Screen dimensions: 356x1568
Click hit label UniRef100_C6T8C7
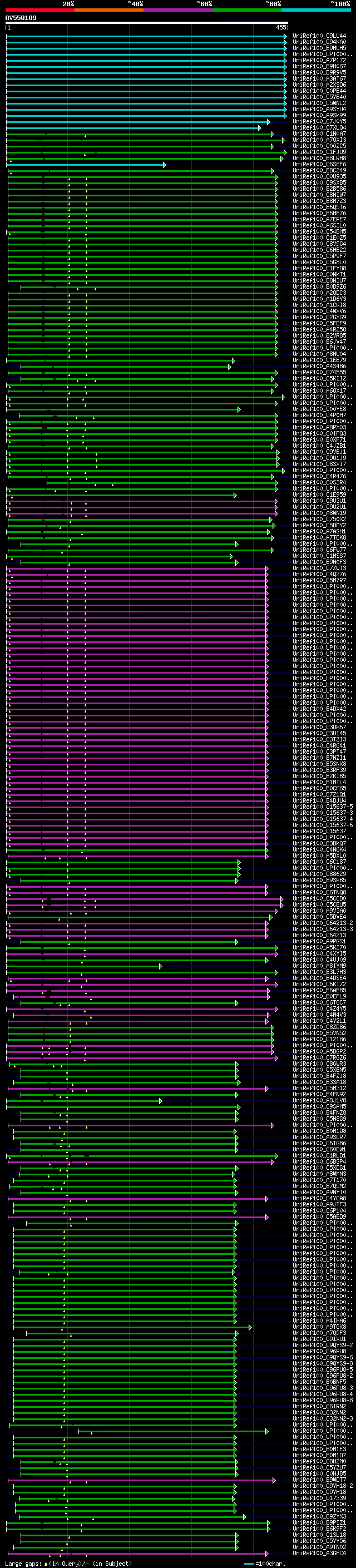tap(319, 1002)
